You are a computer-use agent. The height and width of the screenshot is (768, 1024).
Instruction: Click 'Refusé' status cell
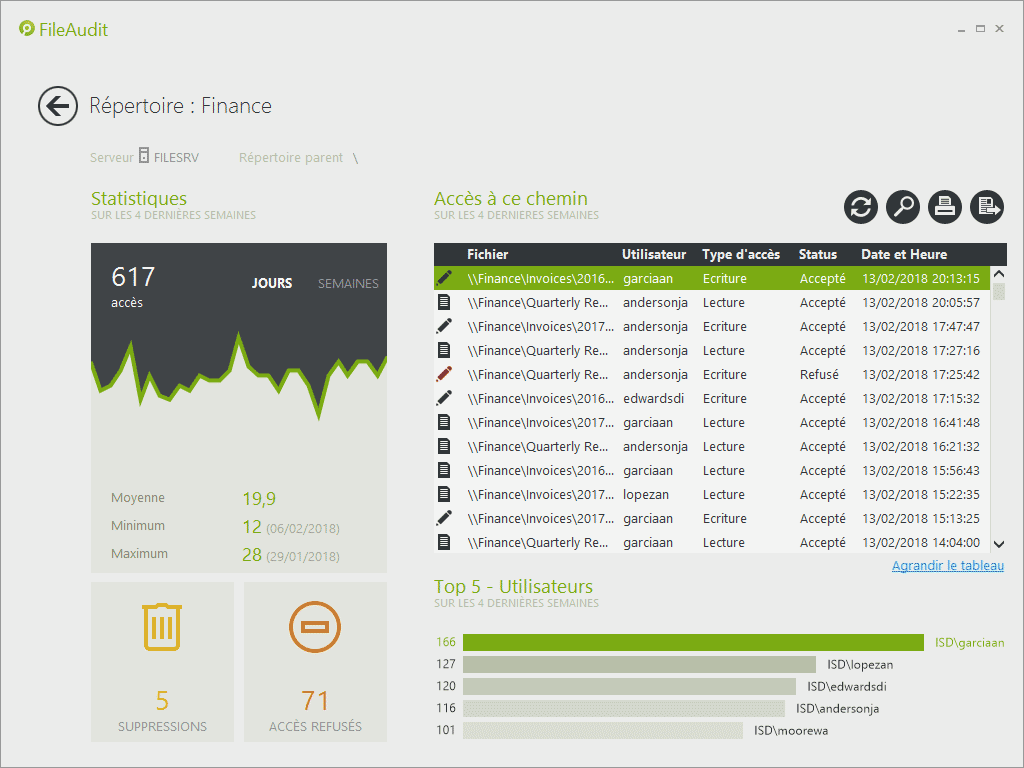tap(819, 374)
